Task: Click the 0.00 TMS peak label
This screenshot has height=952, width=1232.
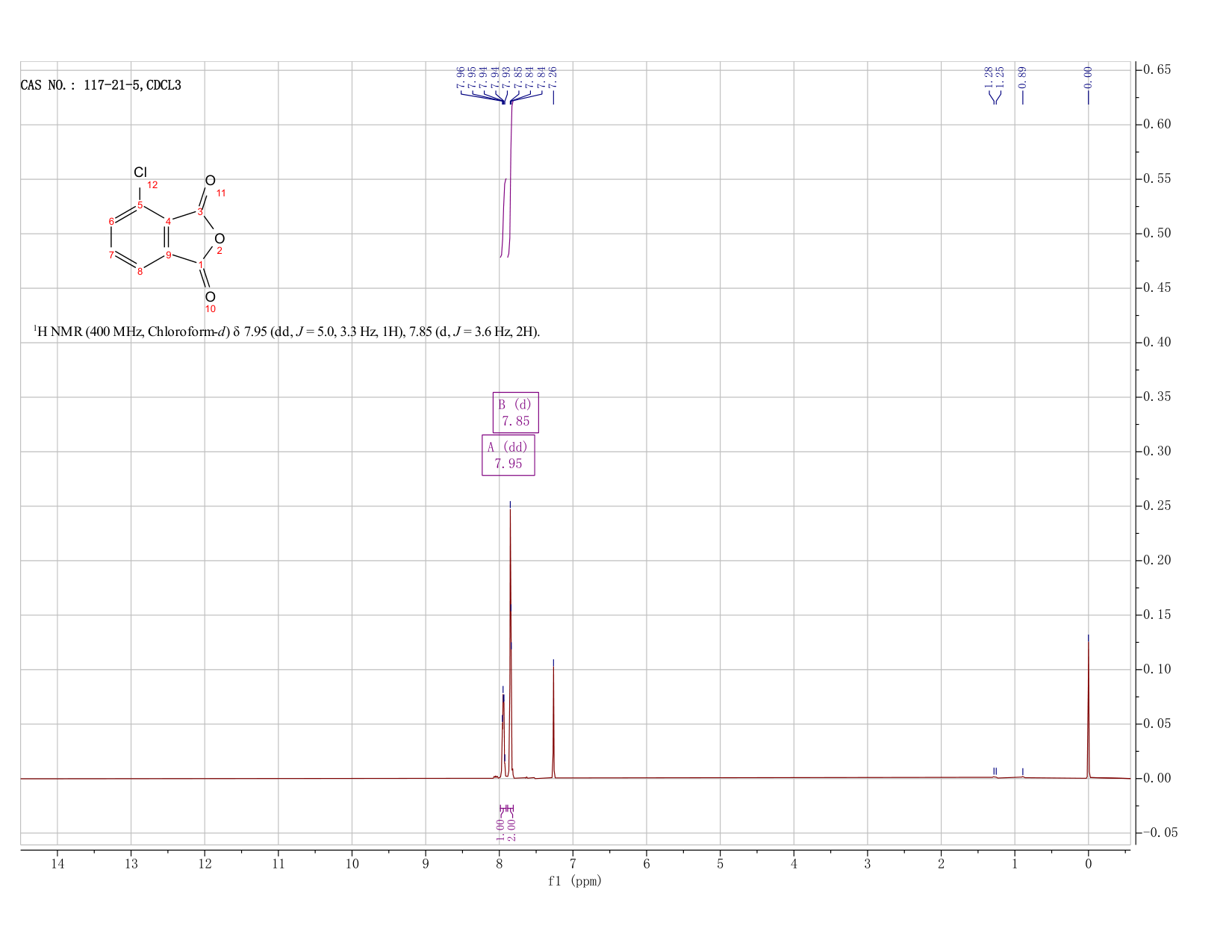Action: click(x=1088, y=78)
